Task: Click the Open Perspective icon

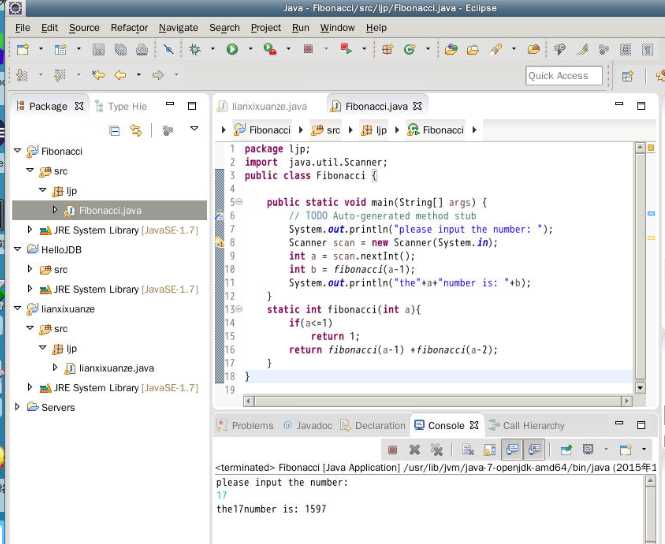Action: click(x=627, y=76)
